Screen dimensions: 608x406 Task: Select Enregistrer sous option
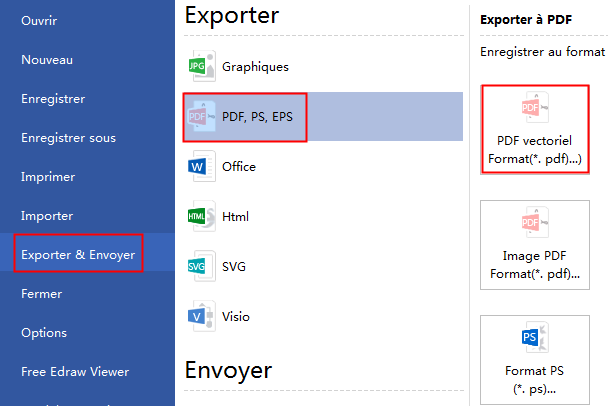click(68, 138)
